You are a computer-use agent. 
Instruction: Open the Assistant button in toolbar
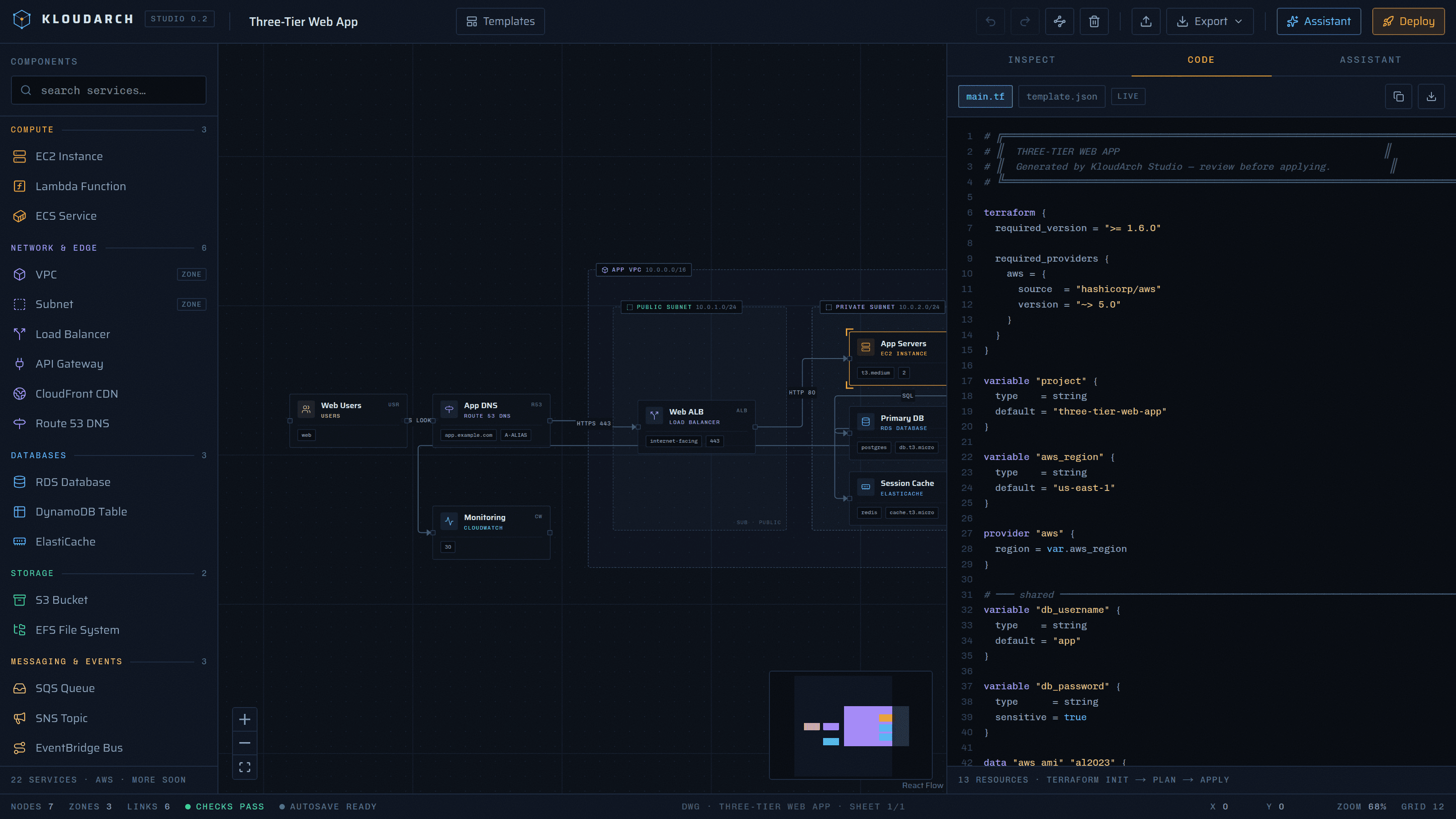click(1319, 21)
